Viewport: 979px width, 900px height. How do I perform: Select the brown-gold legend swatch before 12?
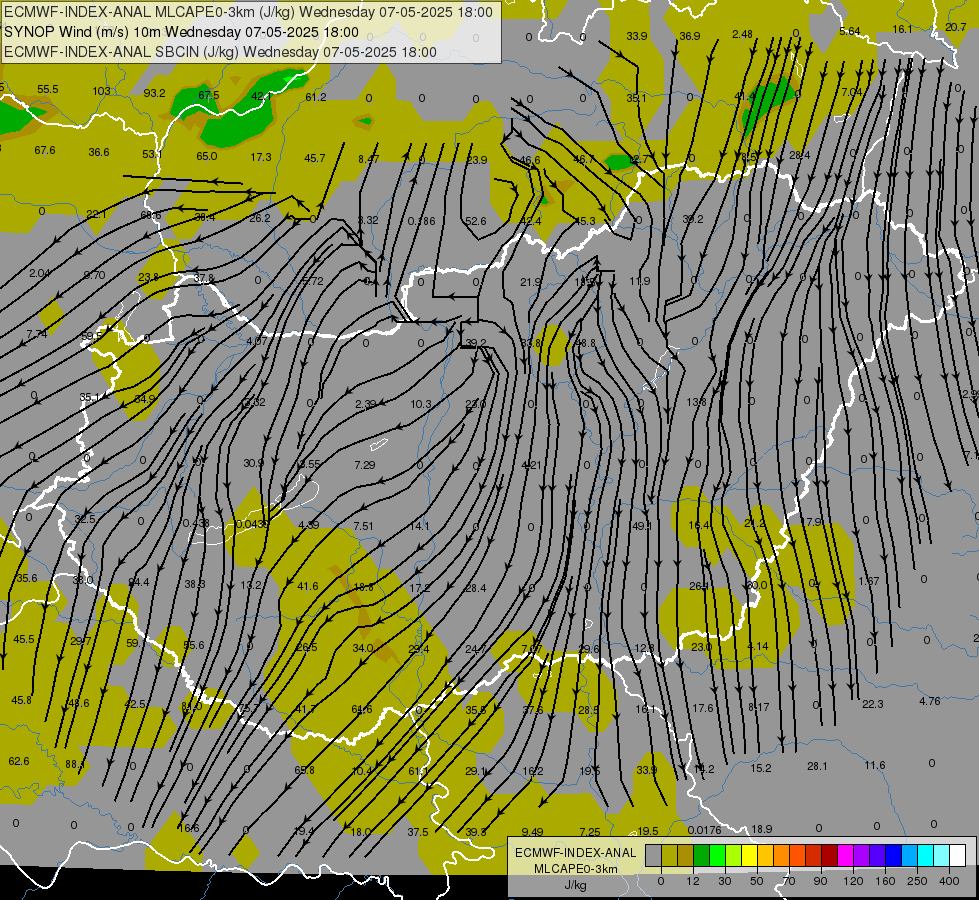pyautogui.click(x=686, y=855)
